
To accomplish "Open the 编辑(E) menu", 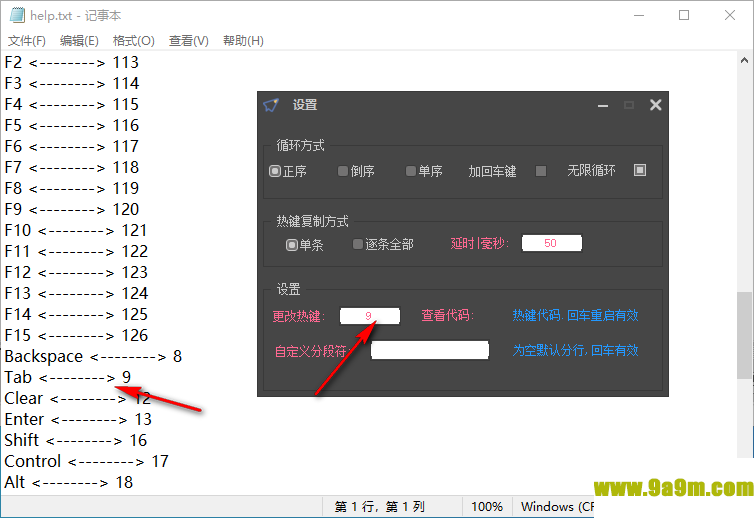I will tap(79, 41).
